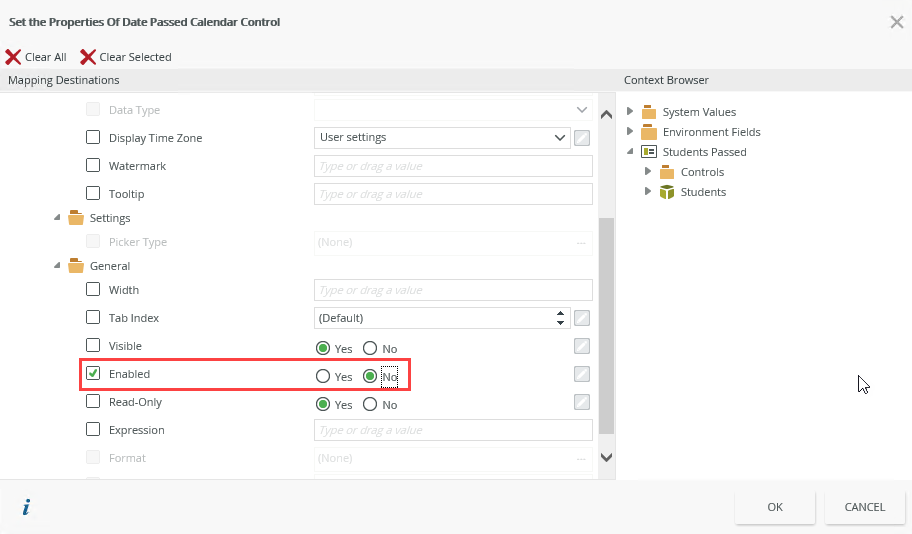The width and height of the screenshot is (912, 534).
Task: Expand the System Values tree node
Action: [x=630, y=112]
